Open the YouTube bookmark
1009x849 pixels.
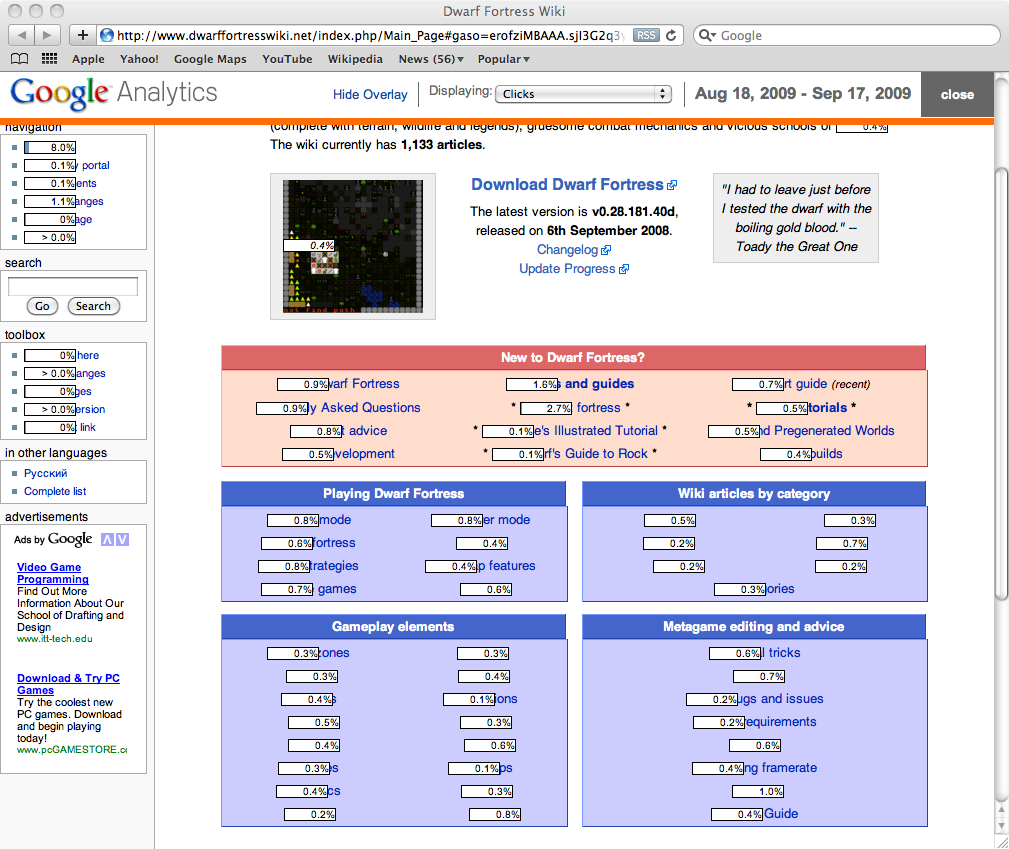287,59
